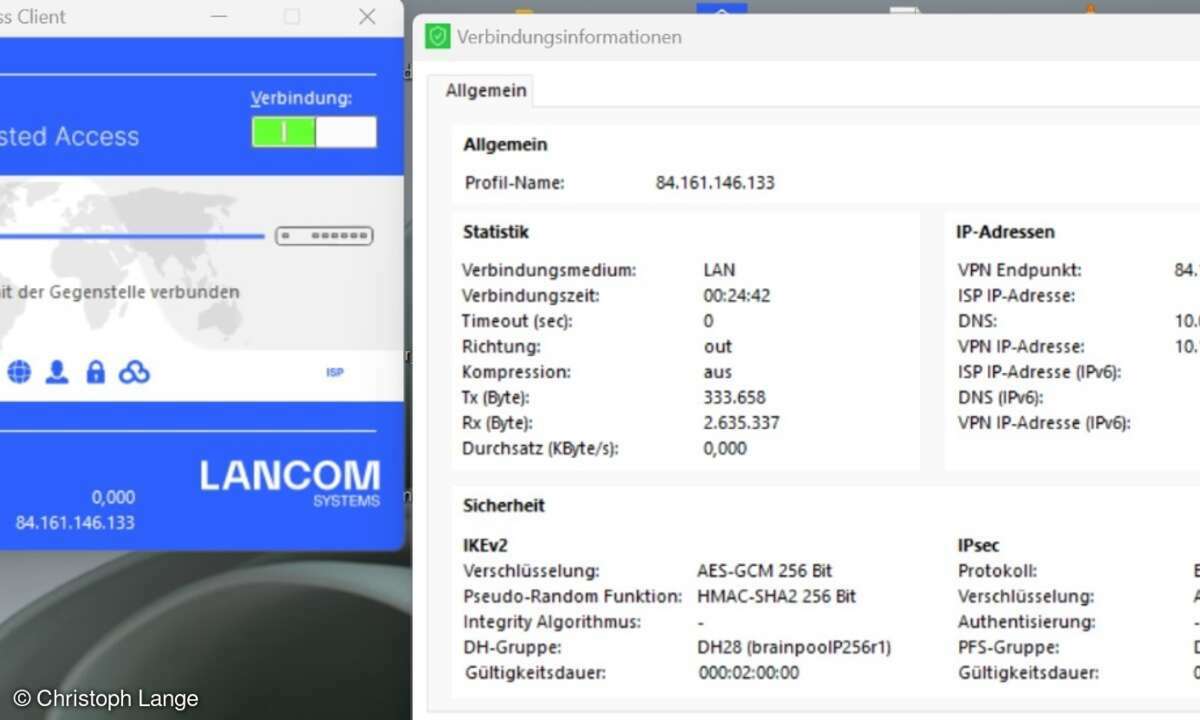Screen dimensions: 1200x720
Task: Click the IKEv2 Gültigkeitsdauer value 000:02:00:00
Action: click(749, 673)
